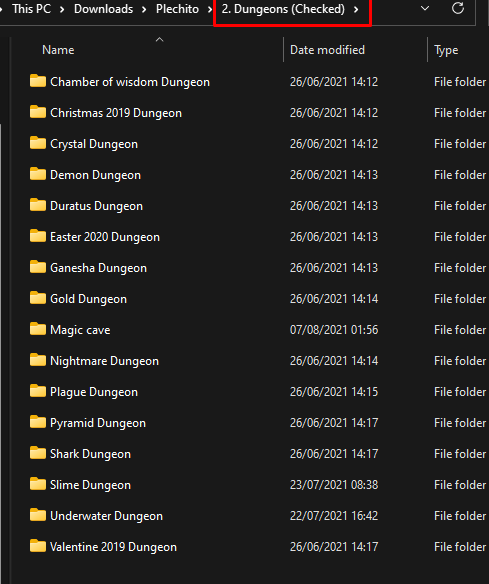Click the Ganesha Dungeon folder icon

(x=38, y=267)
